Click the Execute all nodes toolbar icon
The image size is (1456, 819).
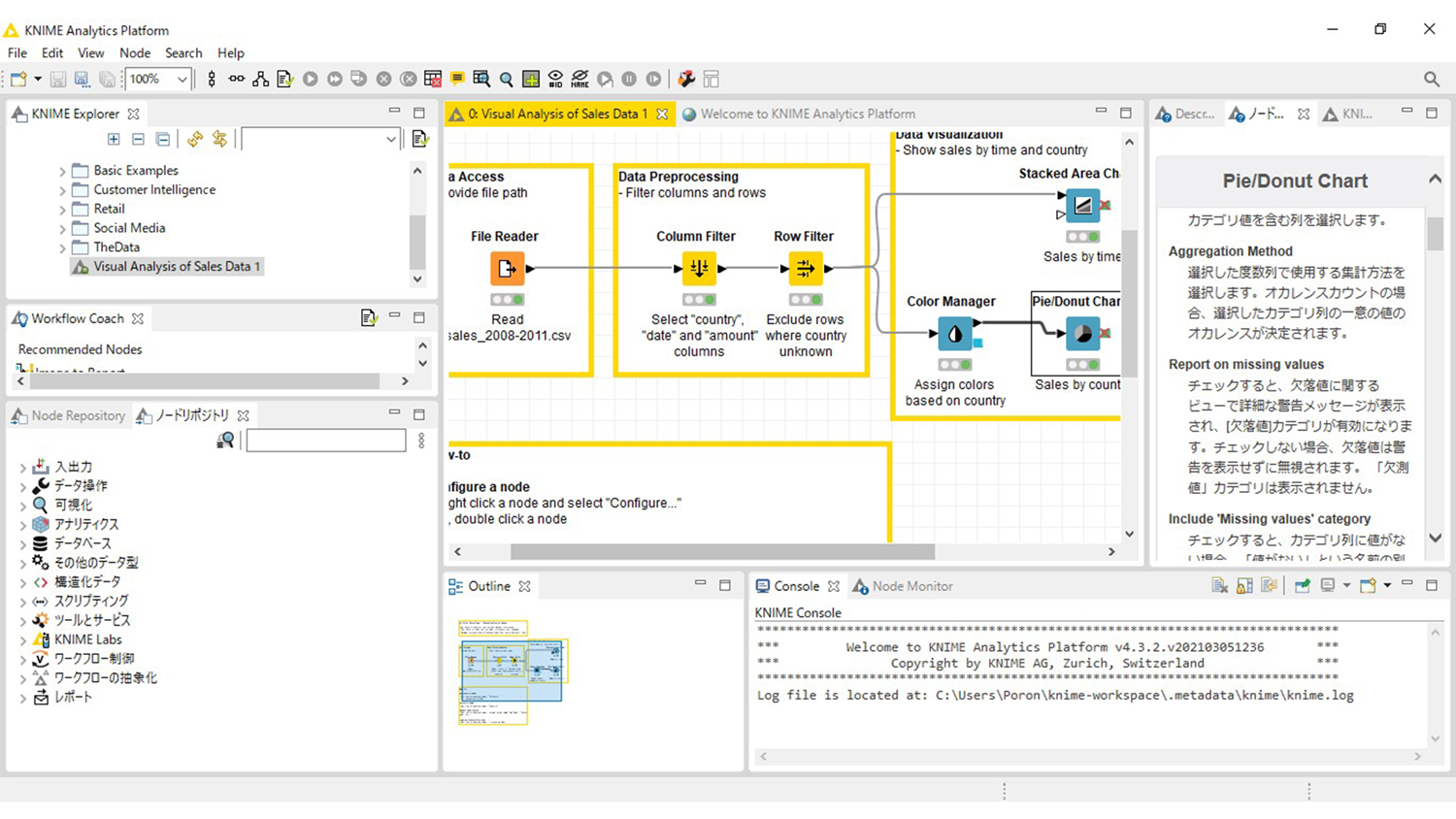click(x=334, y=79)
